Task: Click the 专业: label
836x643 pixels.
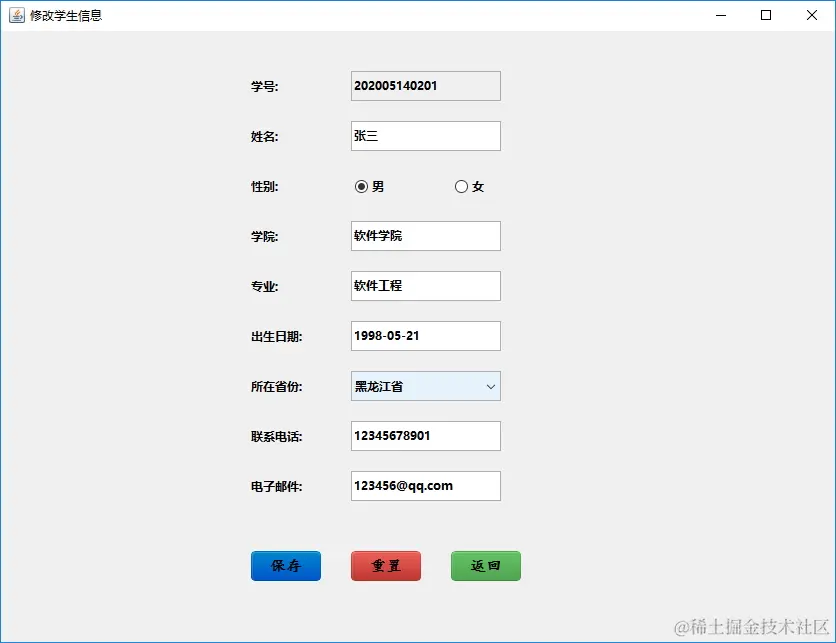Action: pyautogui.click(x=264, y=286)
